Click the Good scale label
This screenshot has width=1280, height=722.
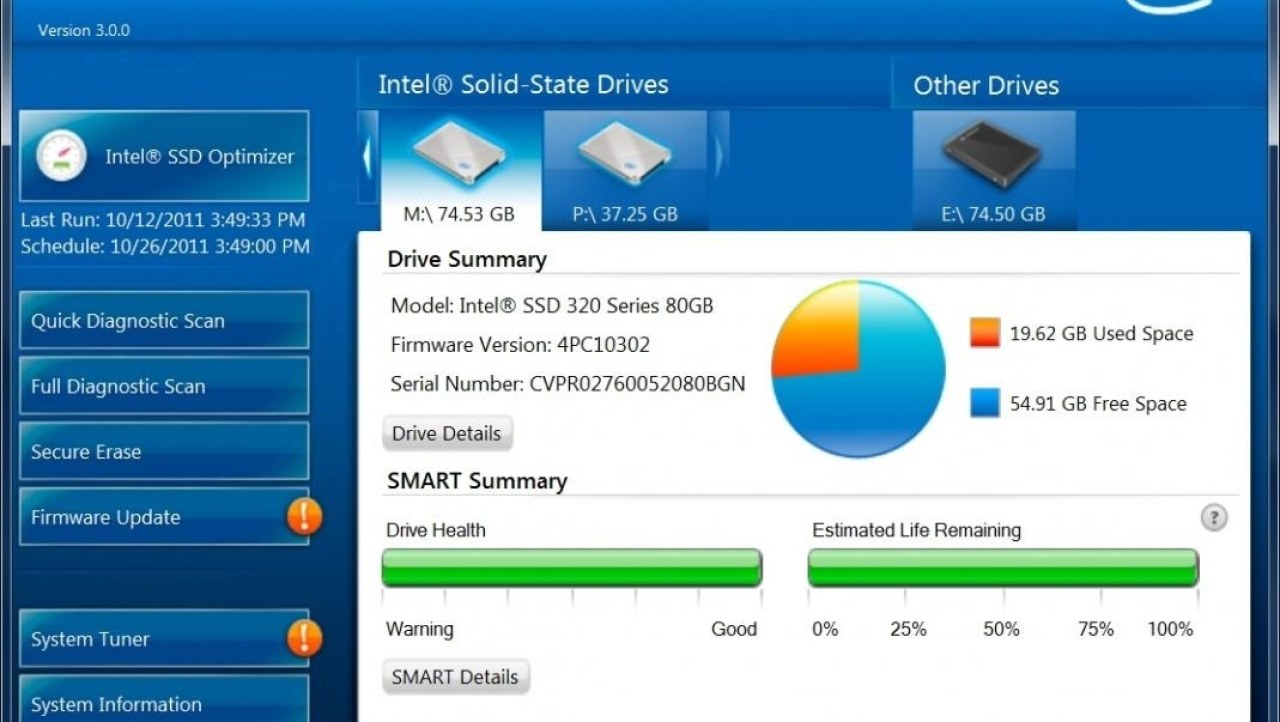coord(734,629)
